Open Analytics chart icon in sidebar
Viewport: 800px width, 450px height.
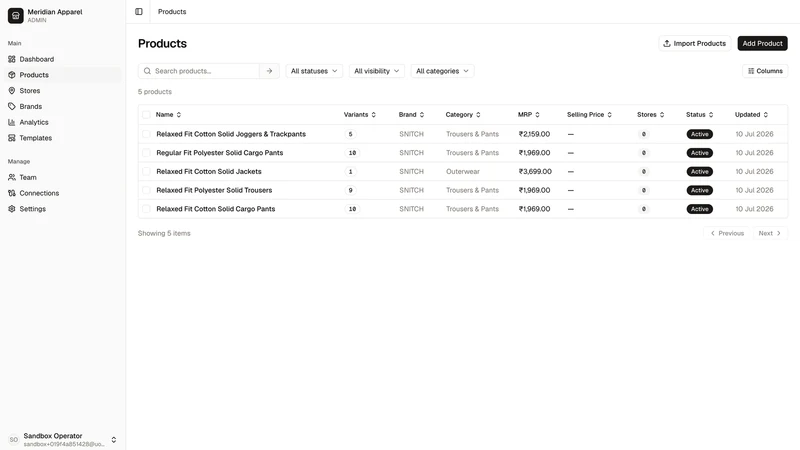pos(12,122)
